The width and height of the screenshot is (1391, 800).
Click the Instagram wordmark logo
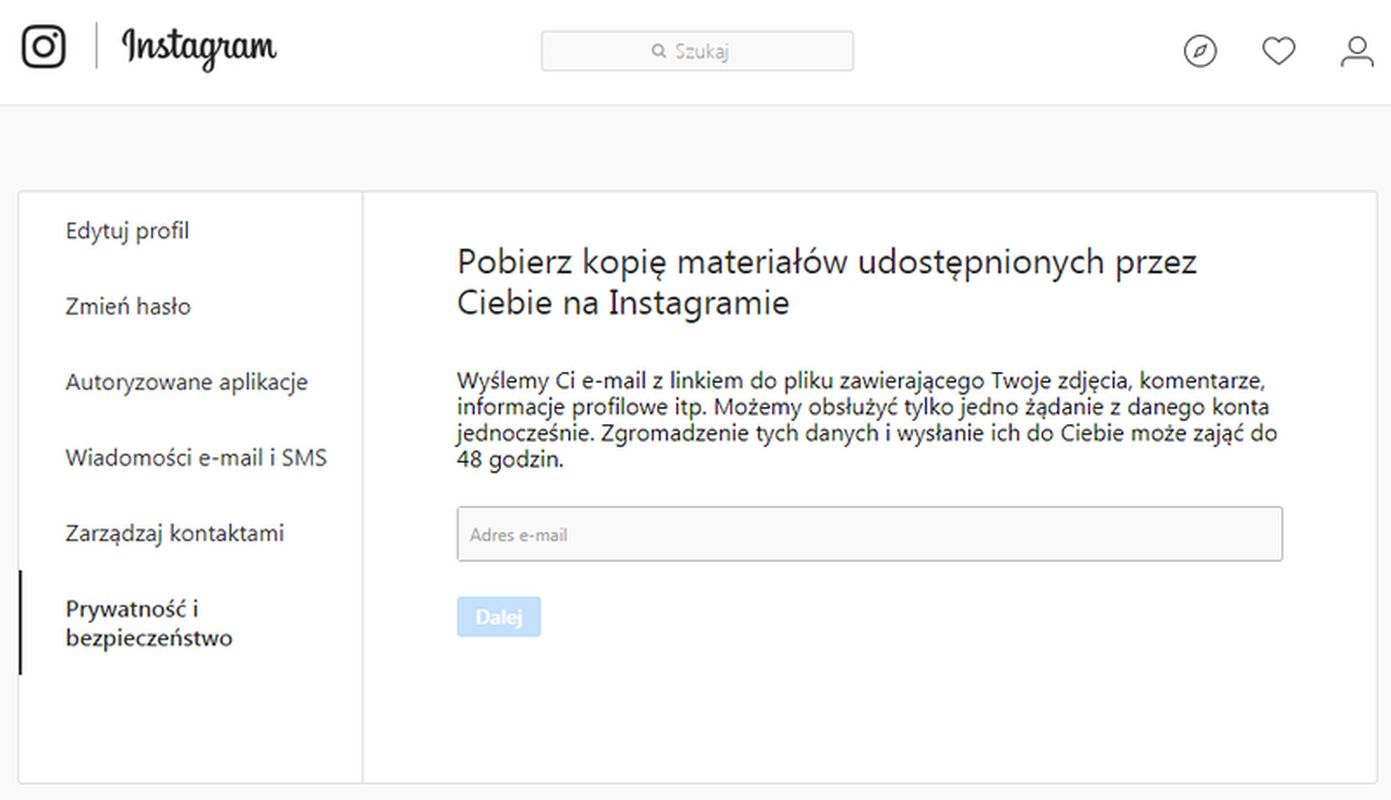199,48
